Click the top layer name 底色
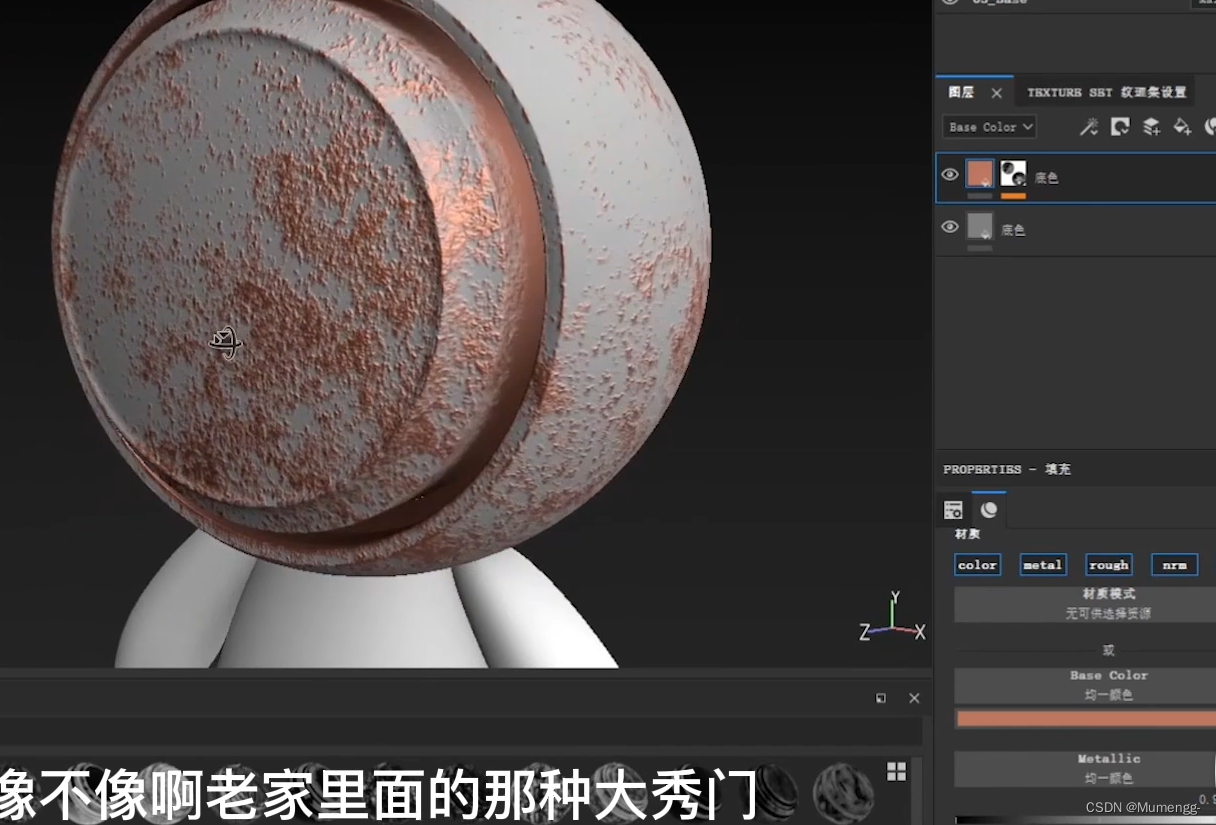Image resolution: width=1216 pixels, height=825 pixels. pyautogui.click(x=1046, y=178)
